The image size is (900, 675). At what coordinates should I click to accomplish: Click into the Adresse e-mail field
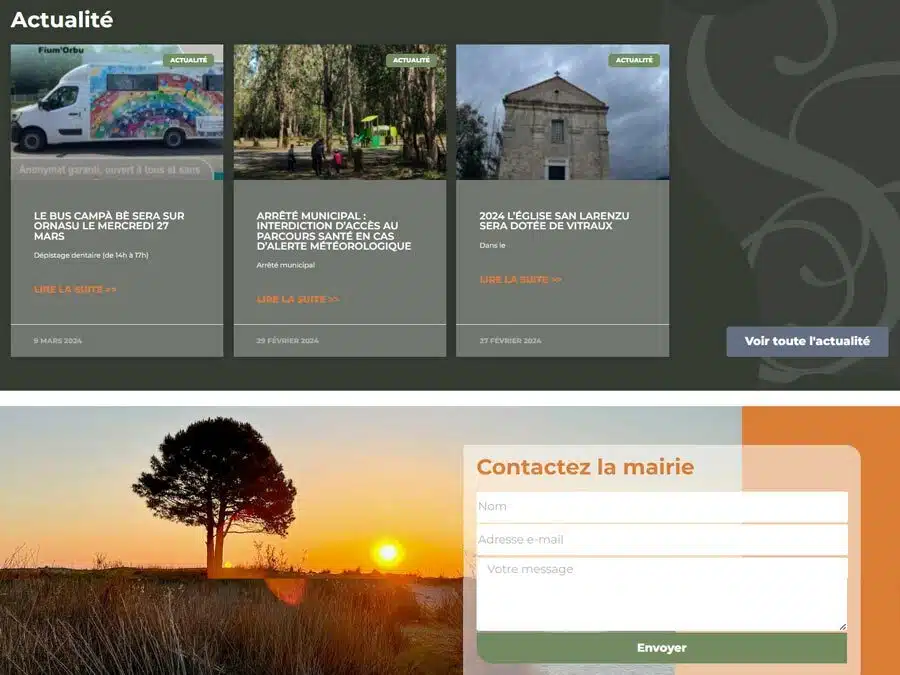click(x=661, y=539)
